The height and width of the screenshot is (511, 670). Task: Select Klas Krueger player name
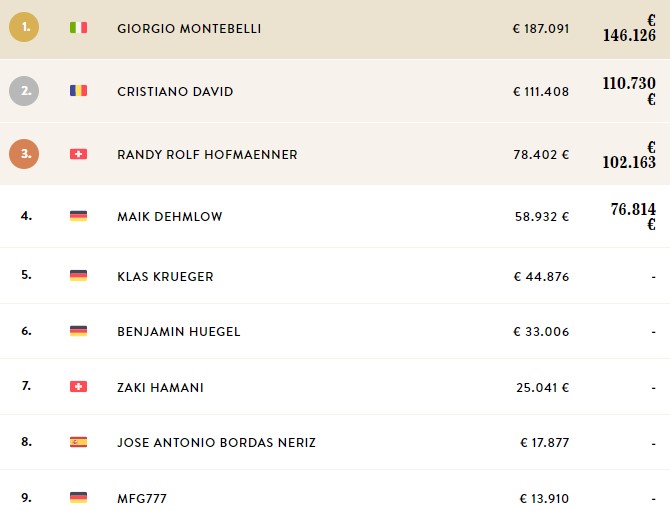coord(165,276)
